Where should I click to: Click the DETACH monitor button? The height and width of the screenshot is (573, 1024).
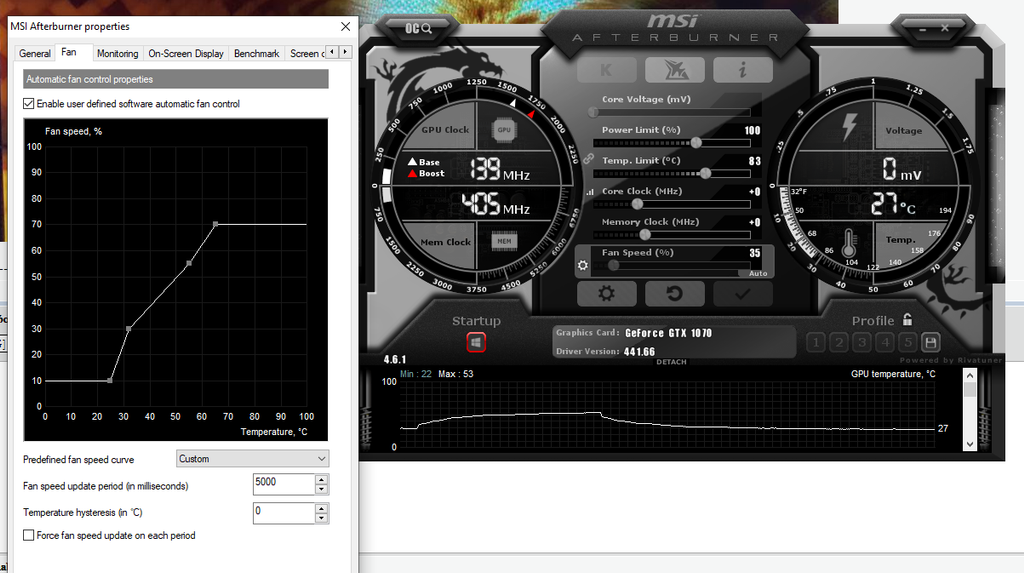(x=671, y=362)
